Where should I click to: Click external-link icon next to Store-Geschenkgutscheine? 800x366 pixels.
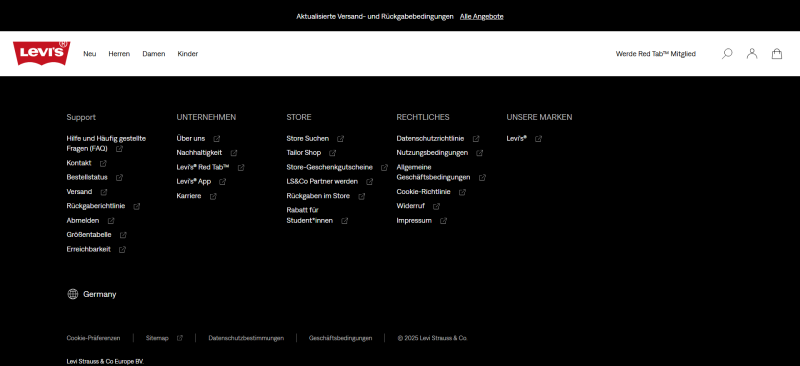pyautogui.click(x=384, y=167)
